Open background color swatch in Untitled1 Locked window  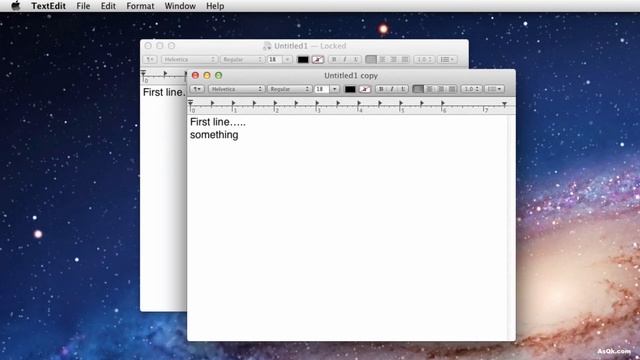tap(318, 60)
